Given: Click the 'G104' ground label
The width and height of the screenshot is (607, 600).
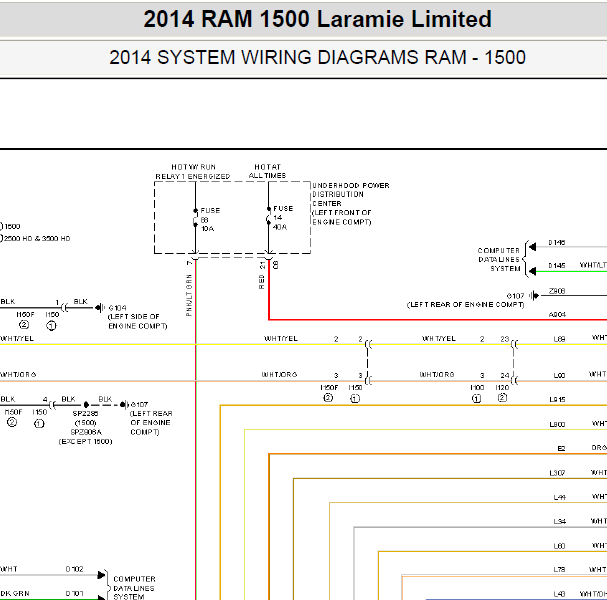Looking at the screenshot, I should click(117, 308).
